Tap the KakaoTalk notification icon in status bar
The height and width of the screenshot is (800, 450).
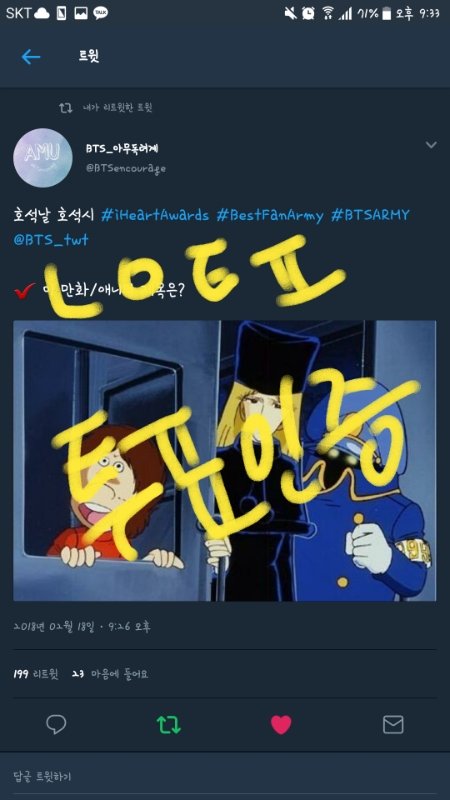(101, 14)
